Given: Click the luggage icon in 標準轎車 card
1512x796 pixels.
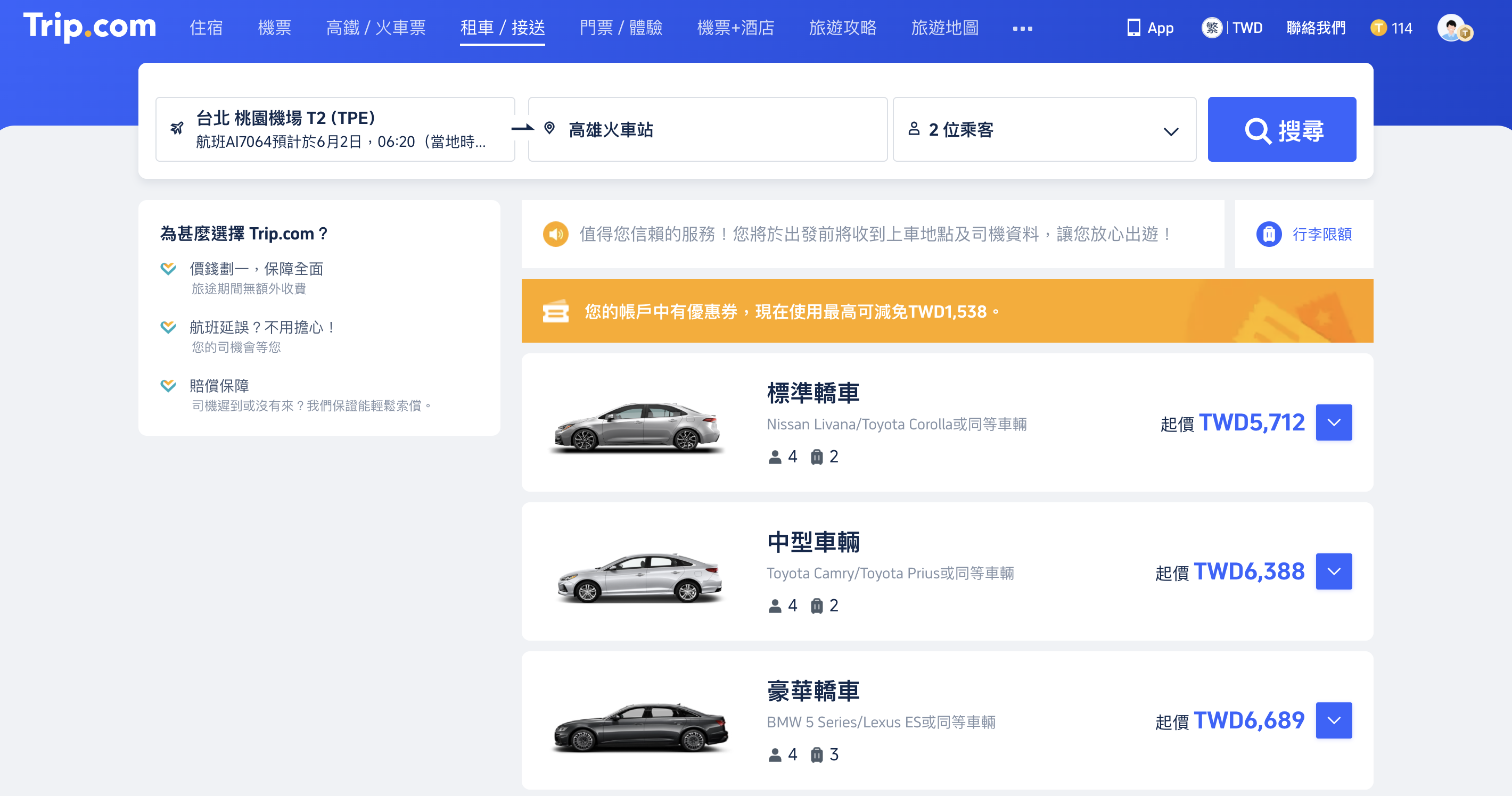Looking at the screenshot, I should click(817, 457).
